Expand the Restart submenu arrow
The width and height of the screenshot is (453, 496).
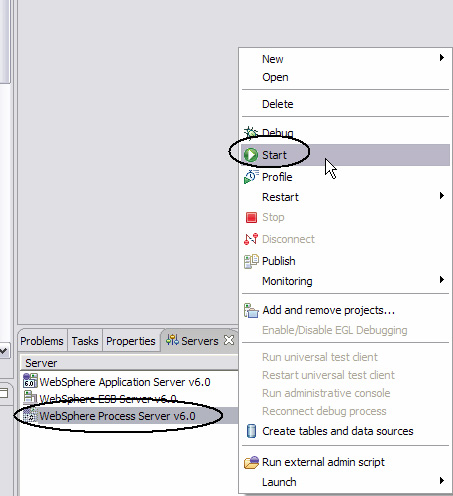pyautogui.click(x=442, y=196)
